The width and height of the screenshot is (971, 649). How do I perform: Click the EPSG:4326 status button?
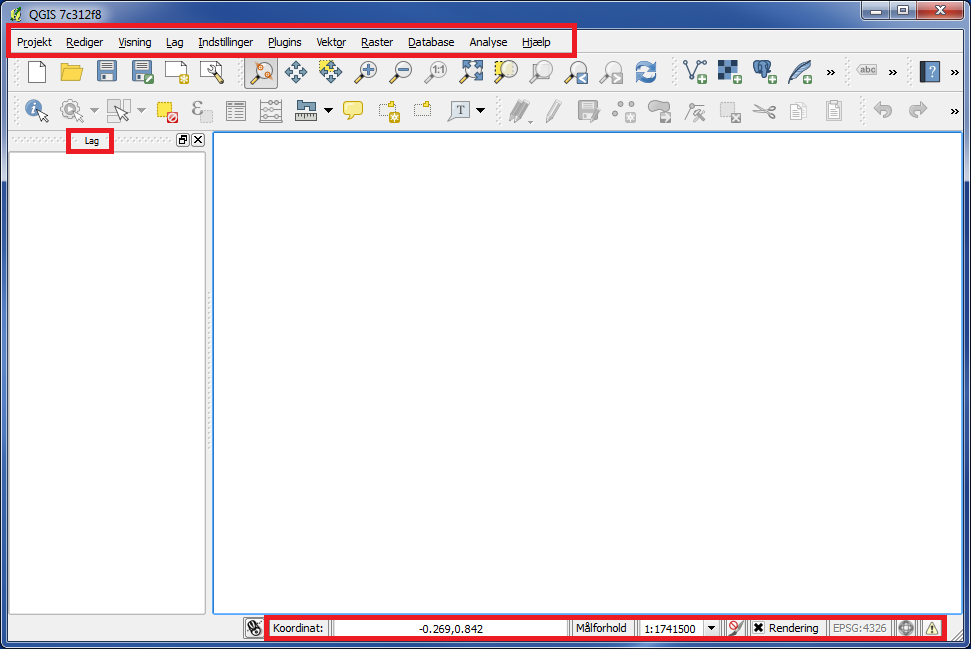860,628
